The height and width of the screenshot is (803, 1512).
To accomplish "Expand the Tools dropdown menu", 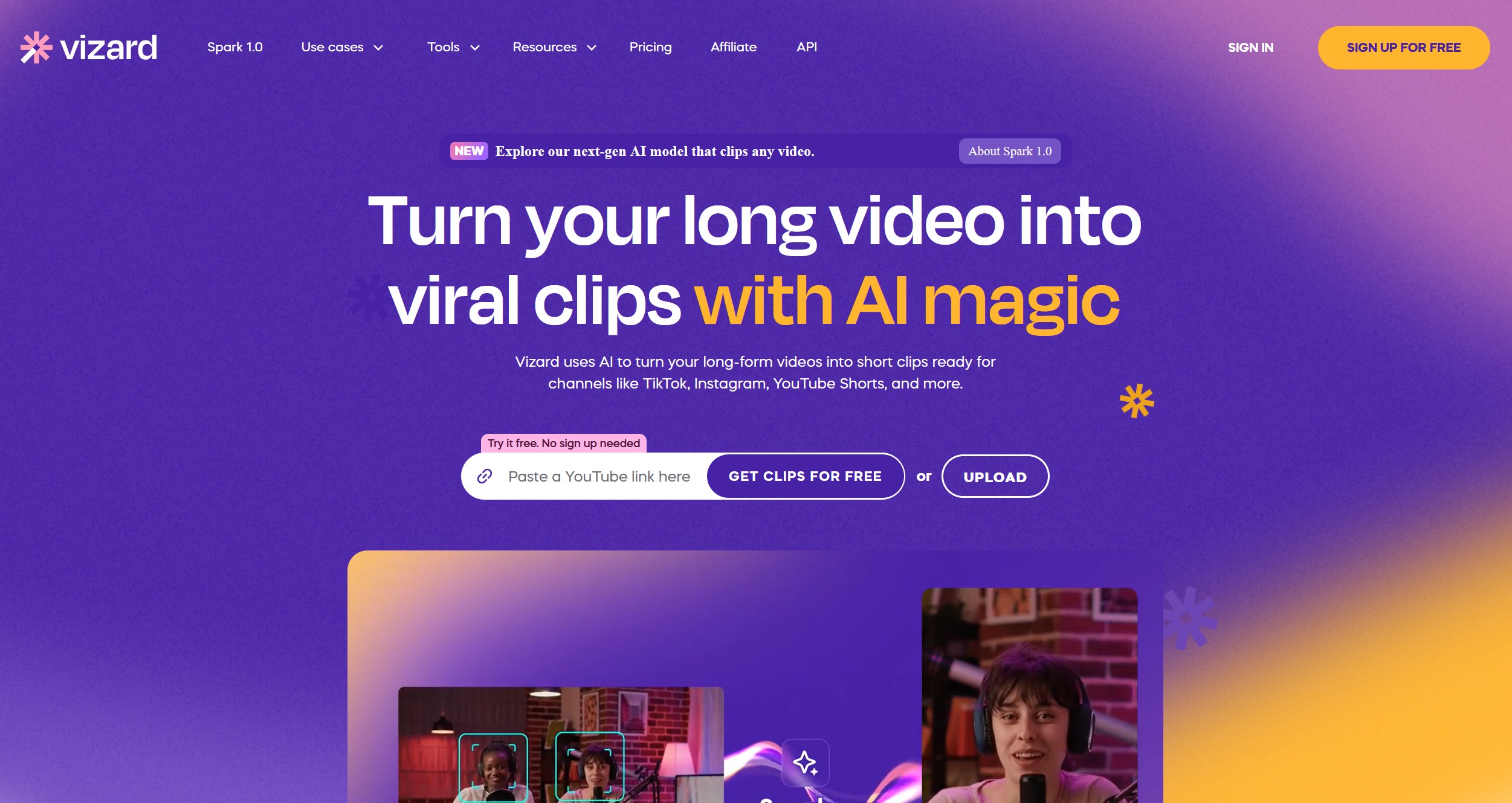I will coord(452,47).
